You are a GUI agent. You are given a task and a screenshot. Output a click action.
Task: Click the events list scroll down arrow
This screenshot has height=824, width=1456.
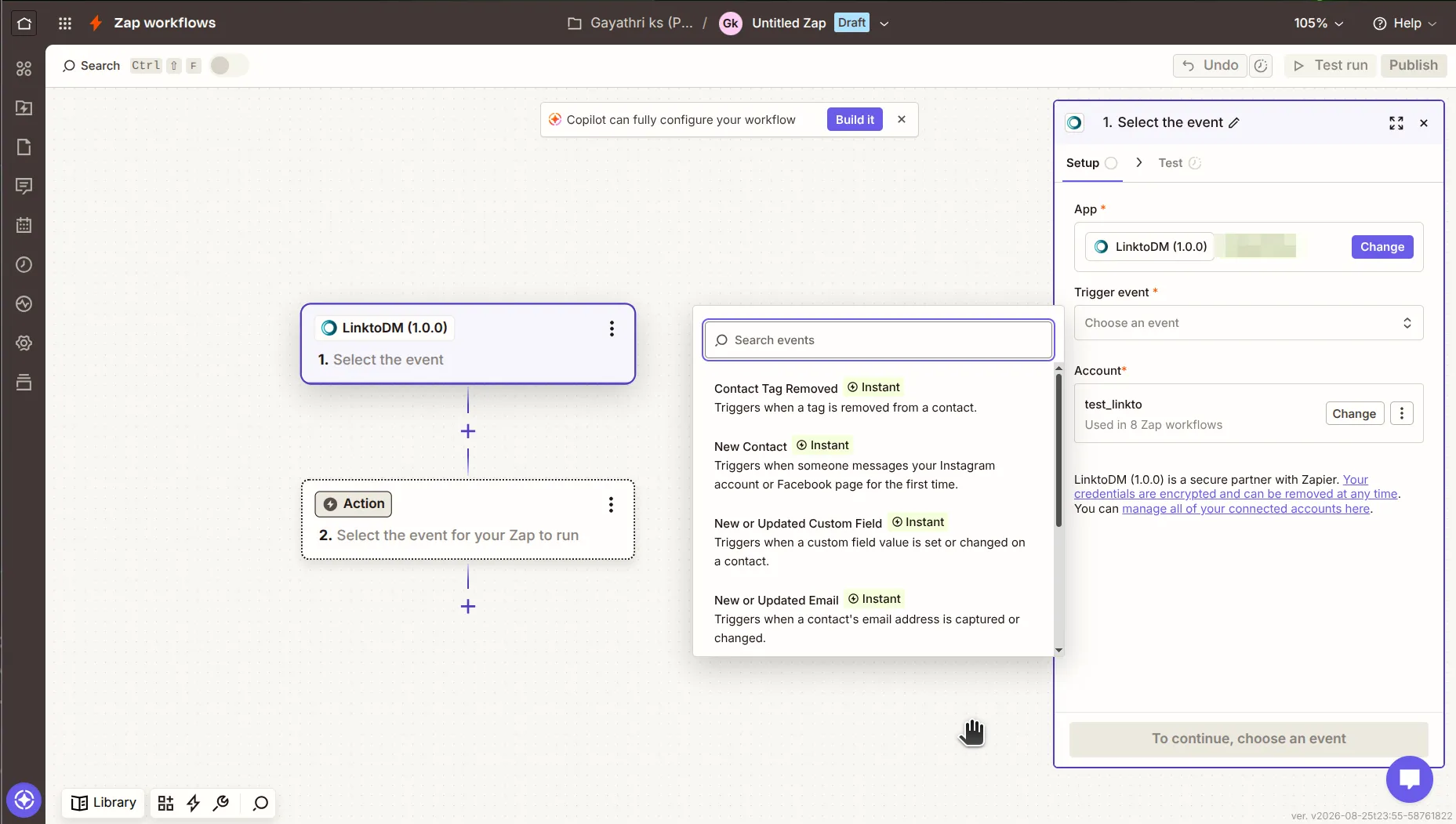point(1058,650)
